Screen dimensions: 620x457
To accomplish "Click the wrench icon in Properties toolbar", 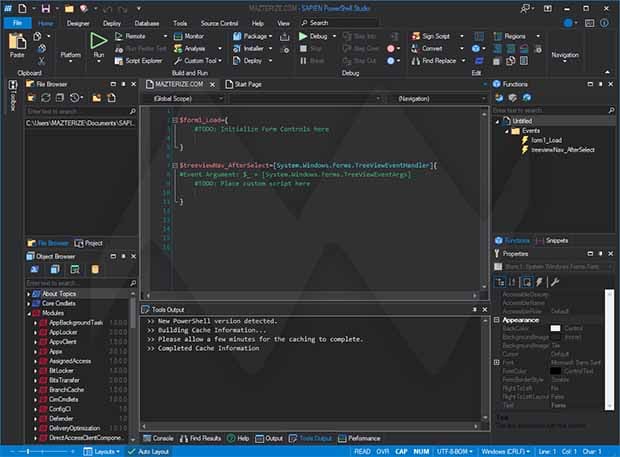I will [555, 282].
